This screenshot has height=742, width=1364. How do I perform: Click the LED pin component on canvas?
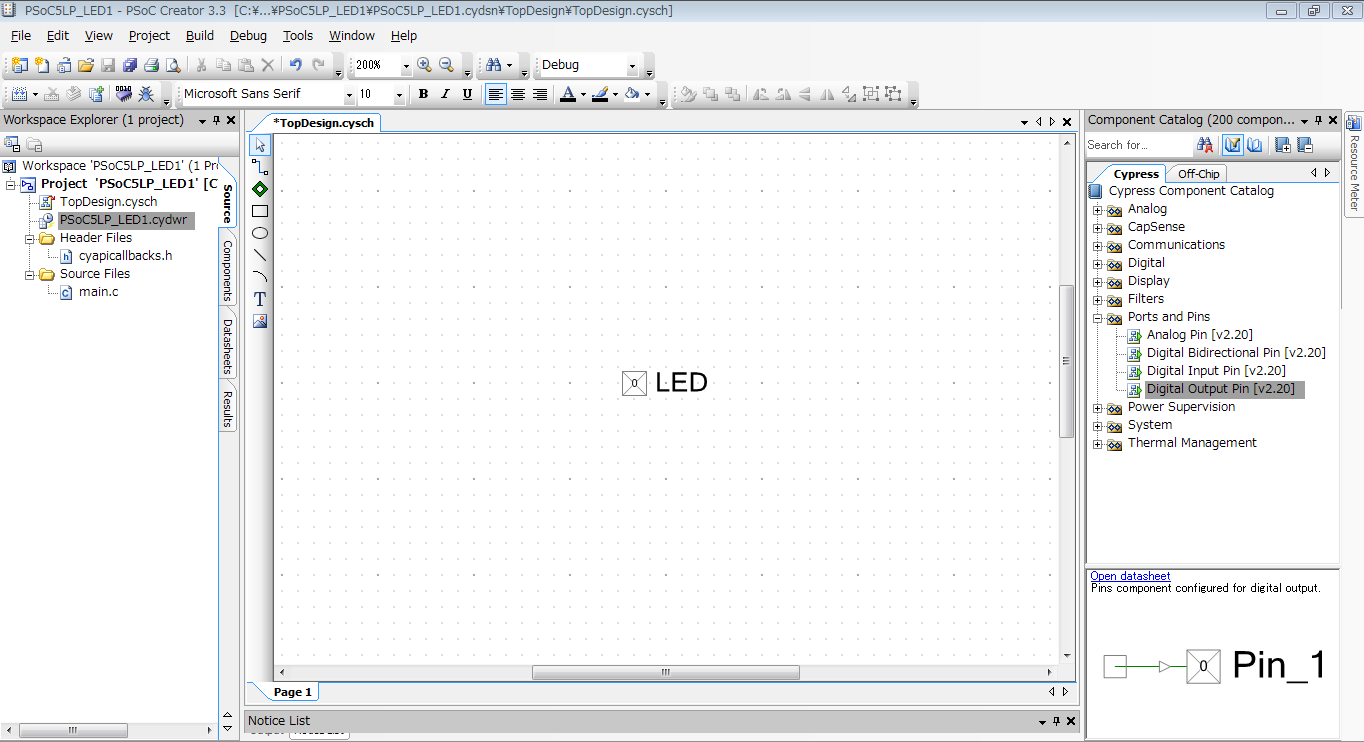pos(634,383)
